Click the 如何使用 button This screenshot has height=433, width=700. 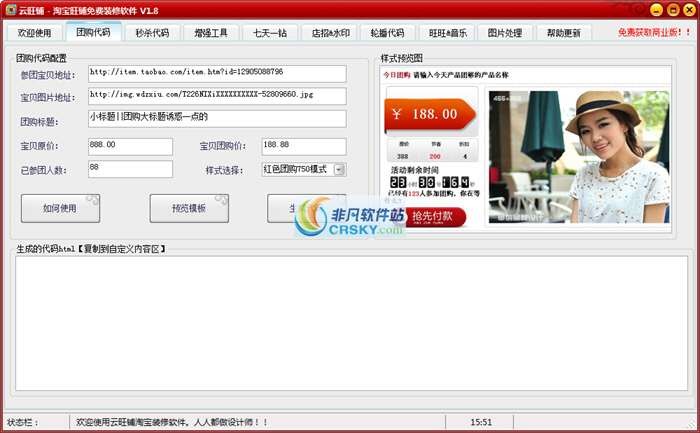[x=60, y=208]
